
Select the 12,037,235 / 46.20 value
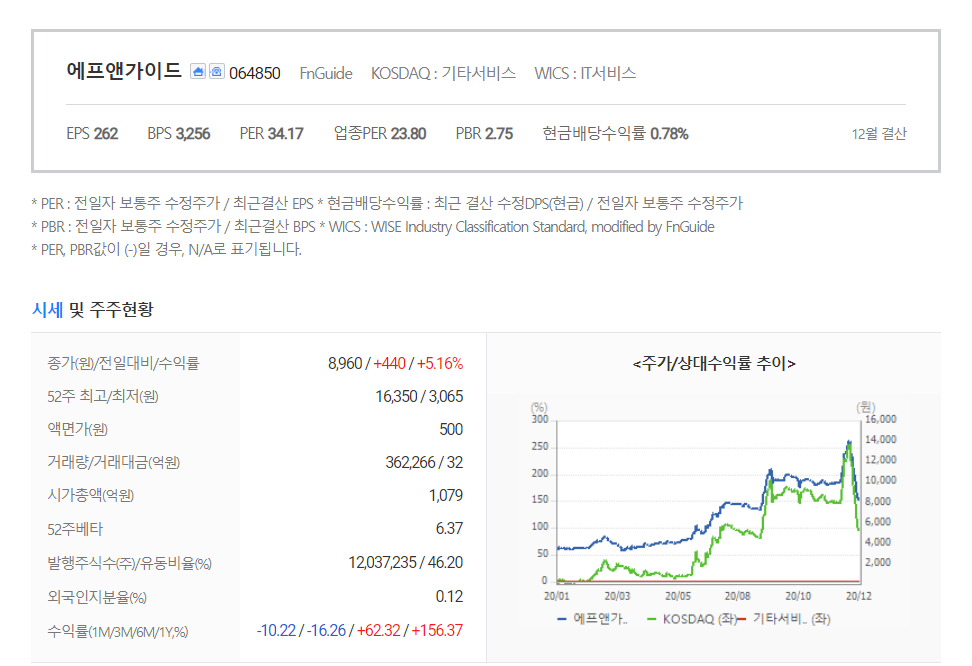point(405,562)
